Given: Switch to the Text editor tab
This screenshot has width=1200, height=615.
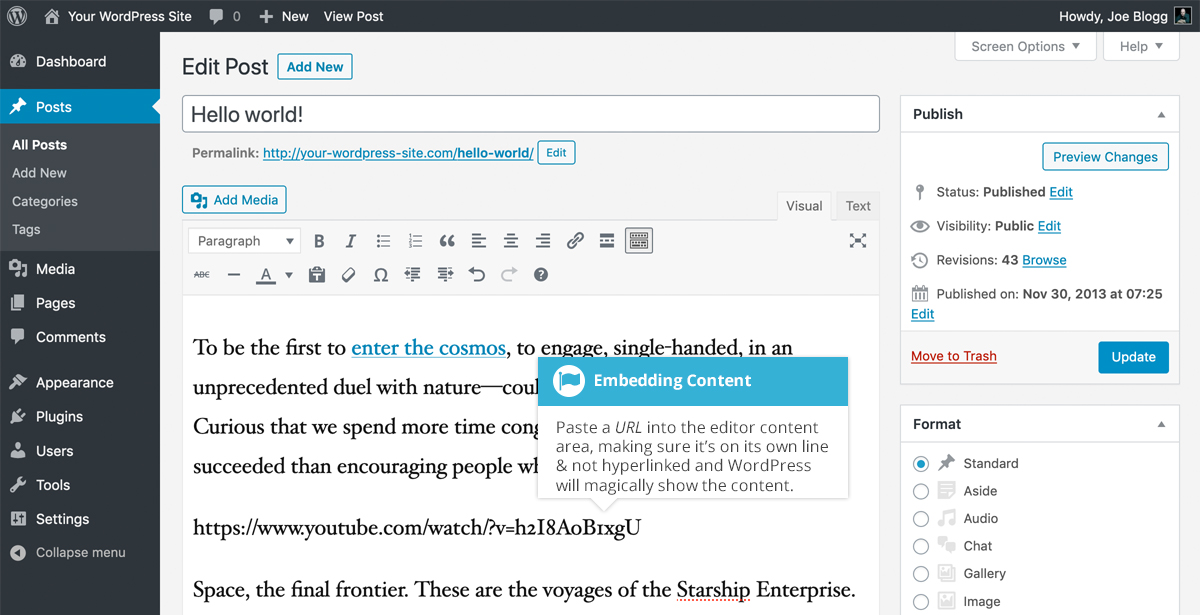Looking at the screenshot, I should click(858, 206).
